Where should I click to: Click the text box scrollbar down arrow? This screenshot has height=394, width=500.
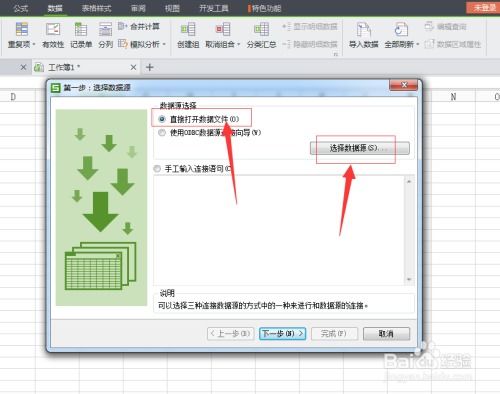click(409, 279)
